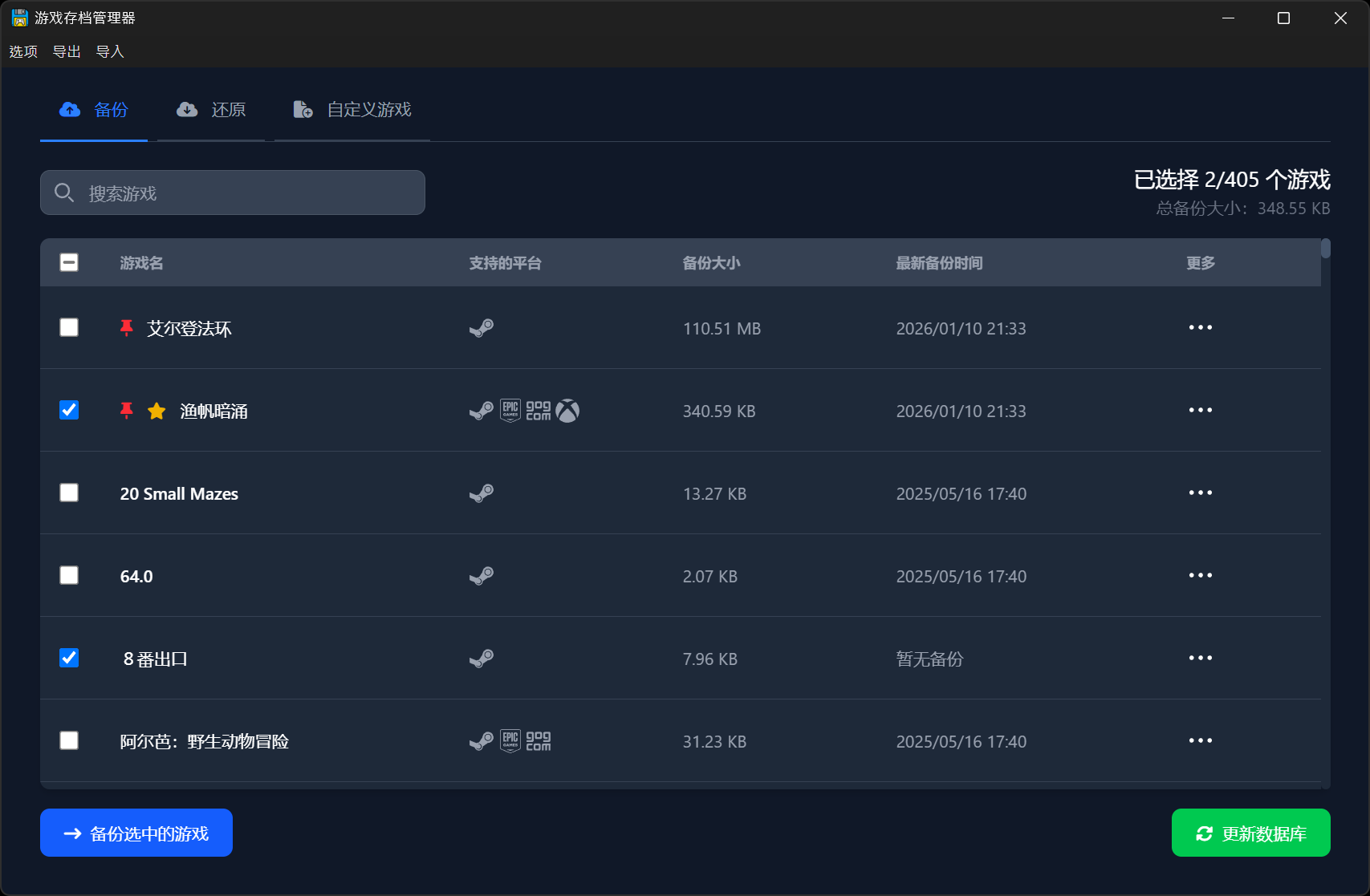The height and width of the screenshot is (896, 1370).
Task: Click the game name 阿尔芭：野生动物冒险
Action: coord(205,741)
